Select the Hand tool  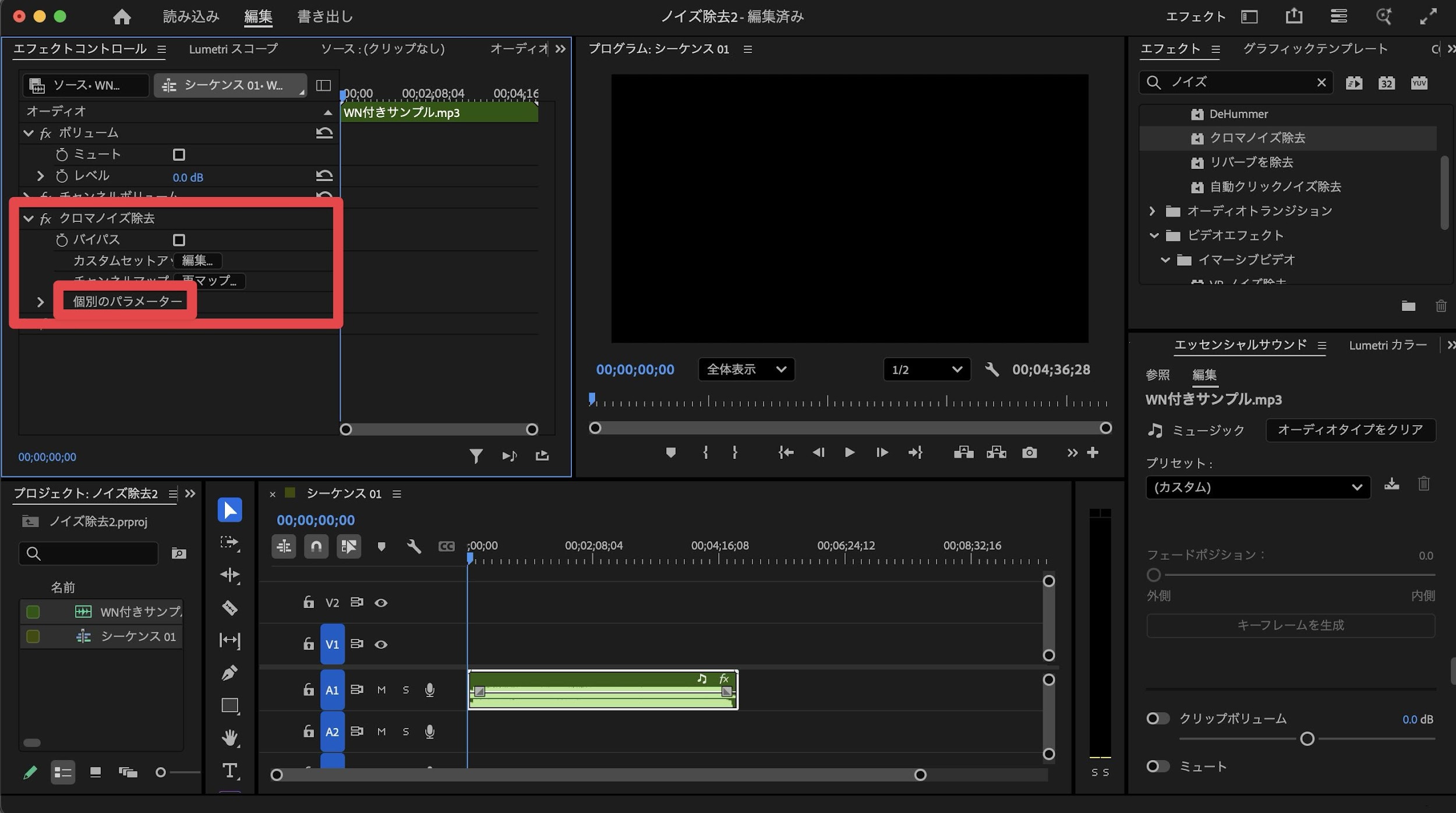click(229, 738)
